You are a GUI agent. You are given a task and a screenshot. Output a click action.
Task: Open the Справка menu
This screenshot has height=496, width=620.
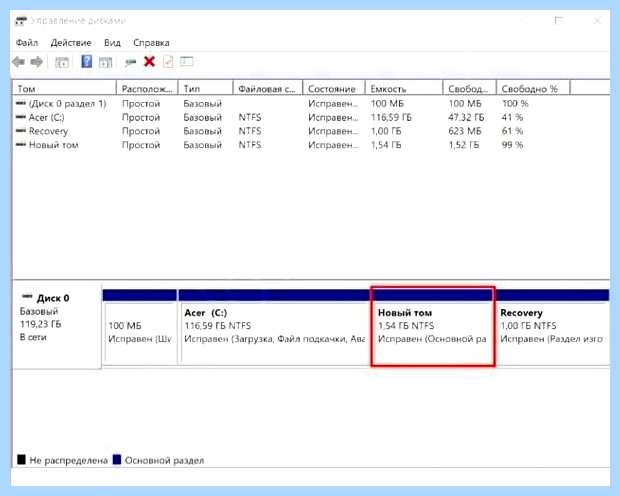tap(151, 43)
